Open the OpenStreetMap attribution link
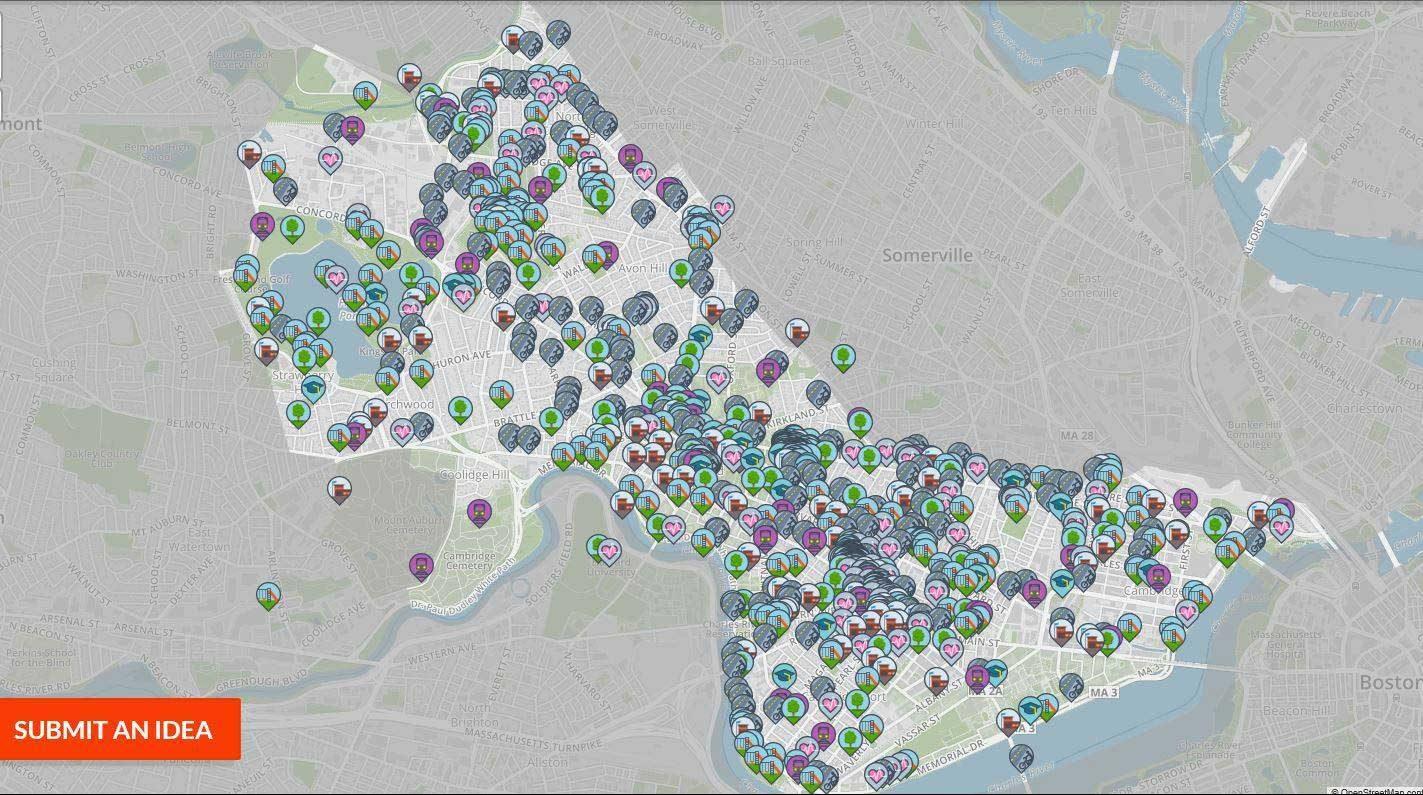The width and height of the screenshot is (1423, 795). click(1376, 790)
